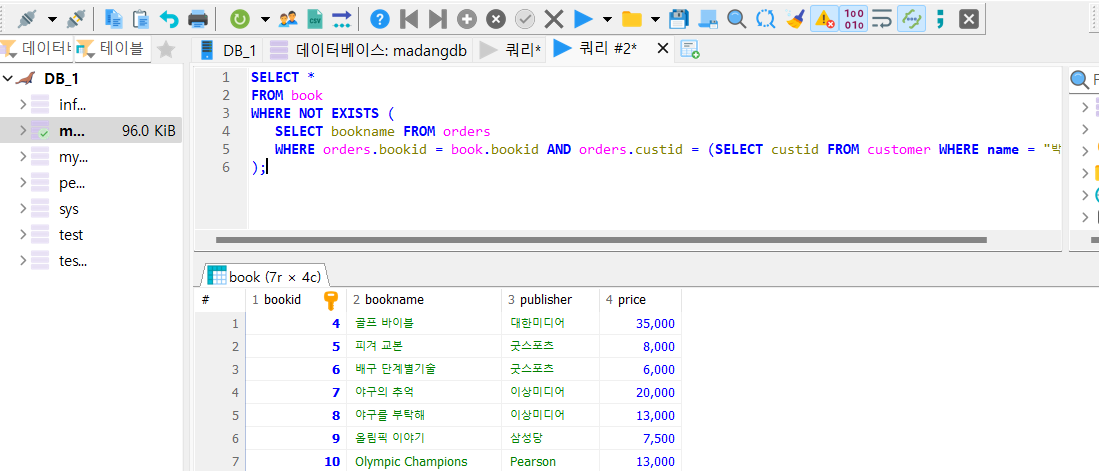1099x471 pixels.
Task: Run the query with blue play icon
Action: [583, 19]
